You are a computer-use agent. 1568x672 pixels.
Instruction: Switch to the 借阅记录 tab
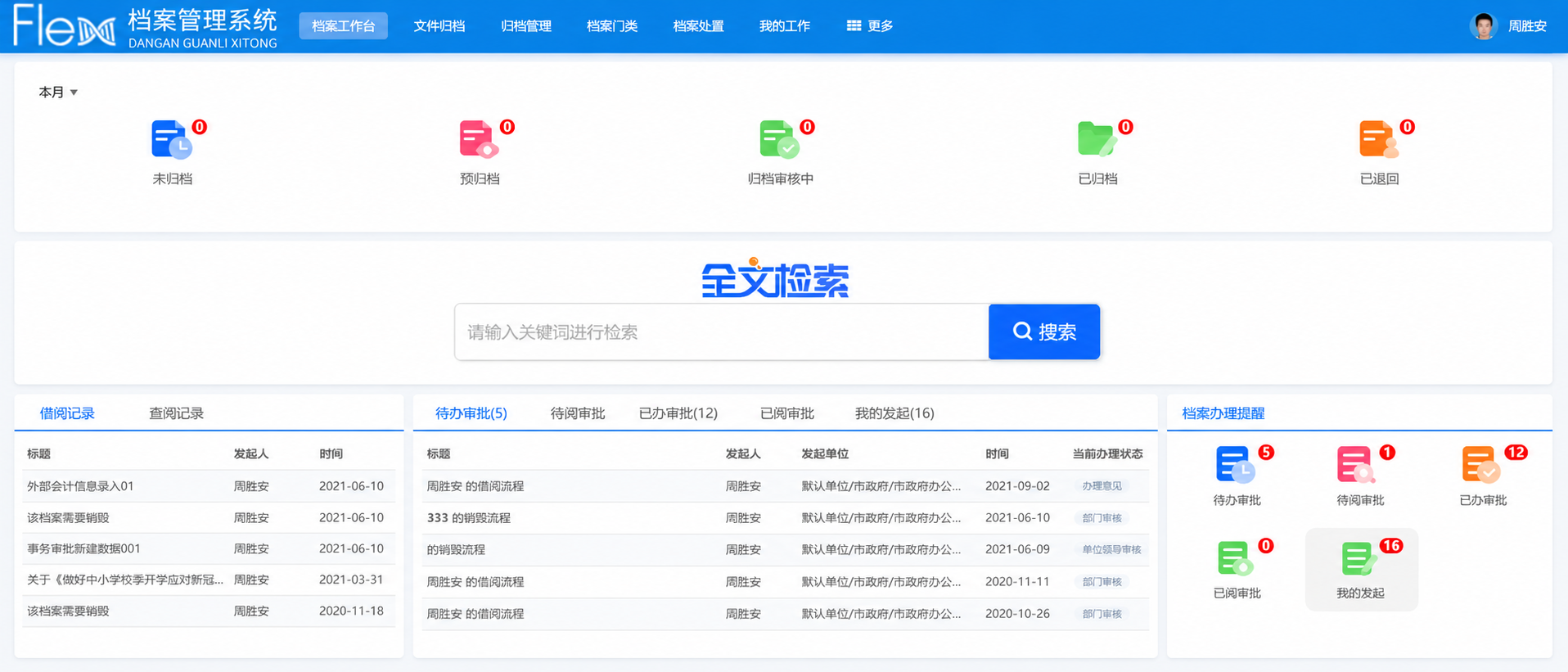click(x=67, y=413)
